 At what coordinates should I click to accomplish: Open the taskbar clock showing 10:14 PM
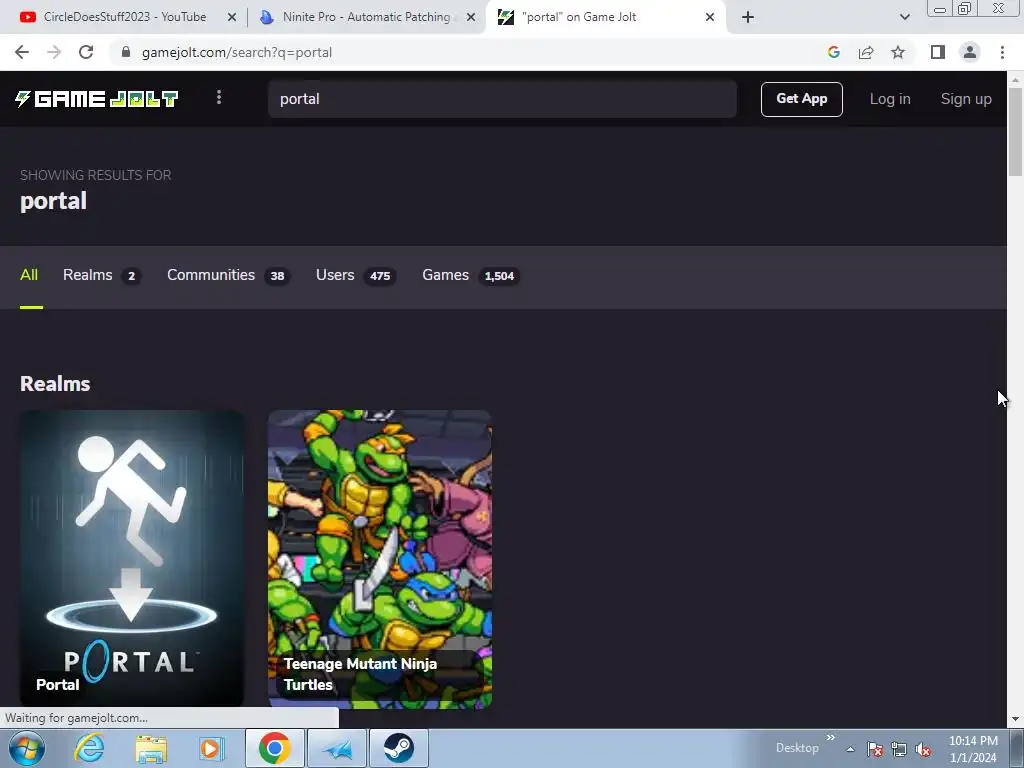click(x=973, y=749)
